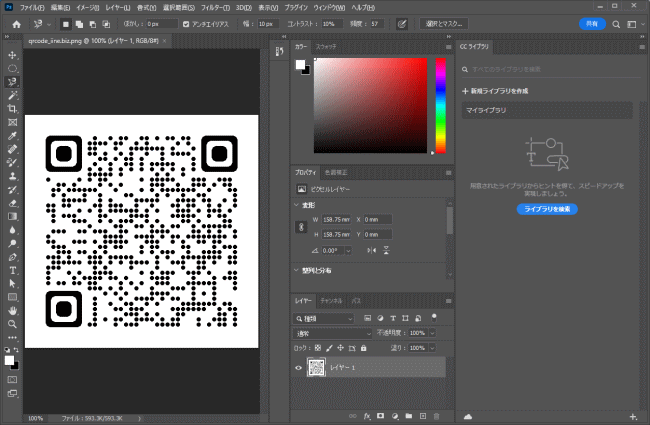Toggle lock image pixels brush icon
The image size is (650, 425).
329,348
